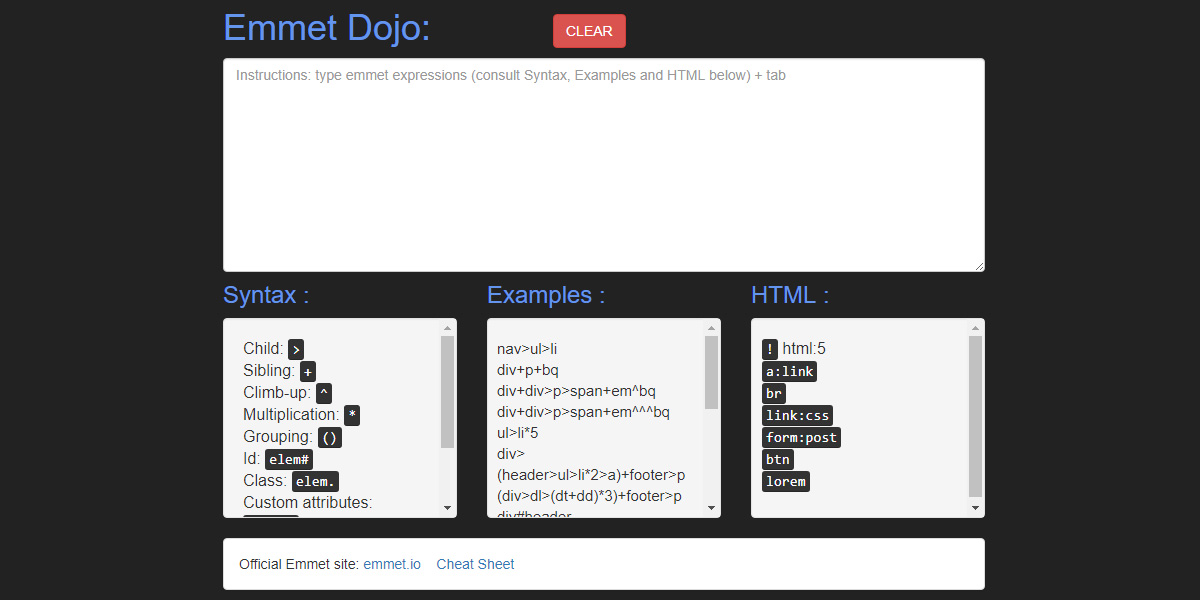This screenshot has height=600, width=1200.
Task: Click the "!" badge in HTML panel
Action: click(770, 349)
